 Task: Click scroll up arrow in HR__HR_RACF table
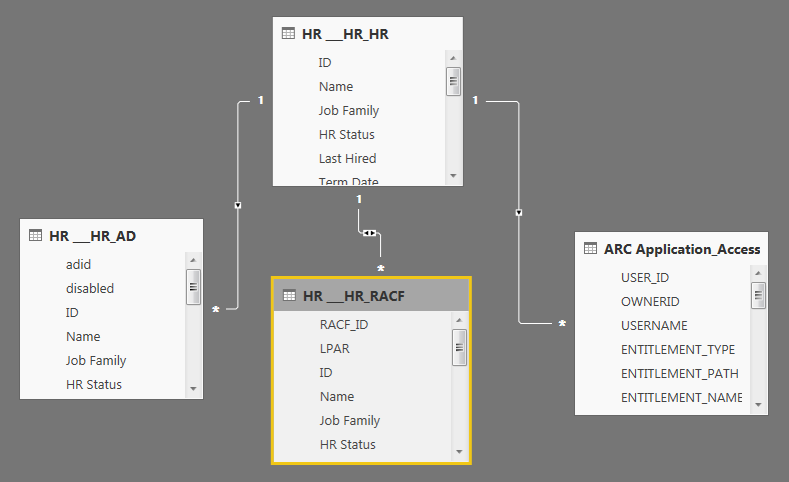(x=459, y=320)
